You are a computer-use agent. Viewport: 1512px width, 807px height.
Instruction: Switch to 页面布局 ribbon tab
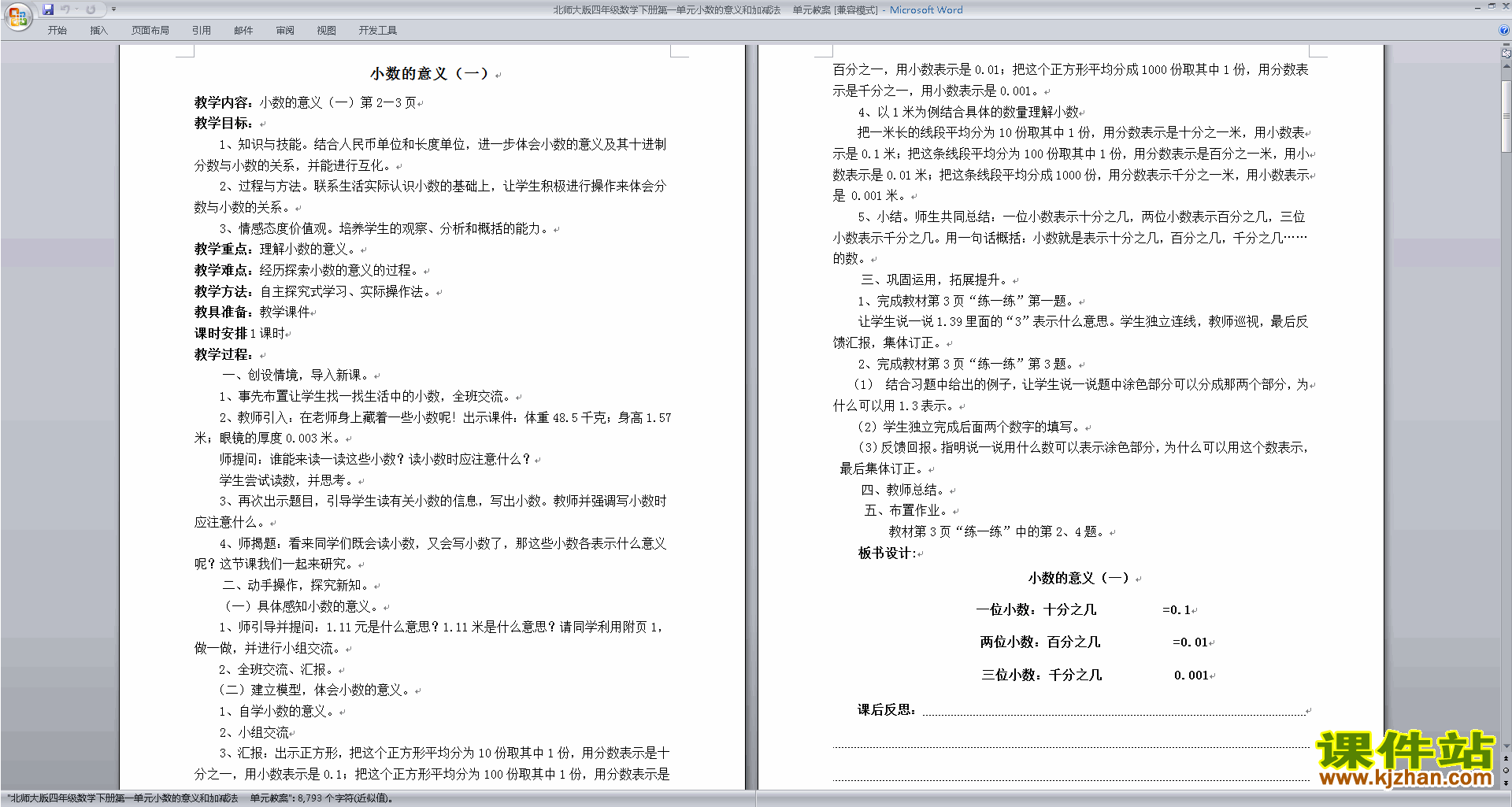[150, 31]
